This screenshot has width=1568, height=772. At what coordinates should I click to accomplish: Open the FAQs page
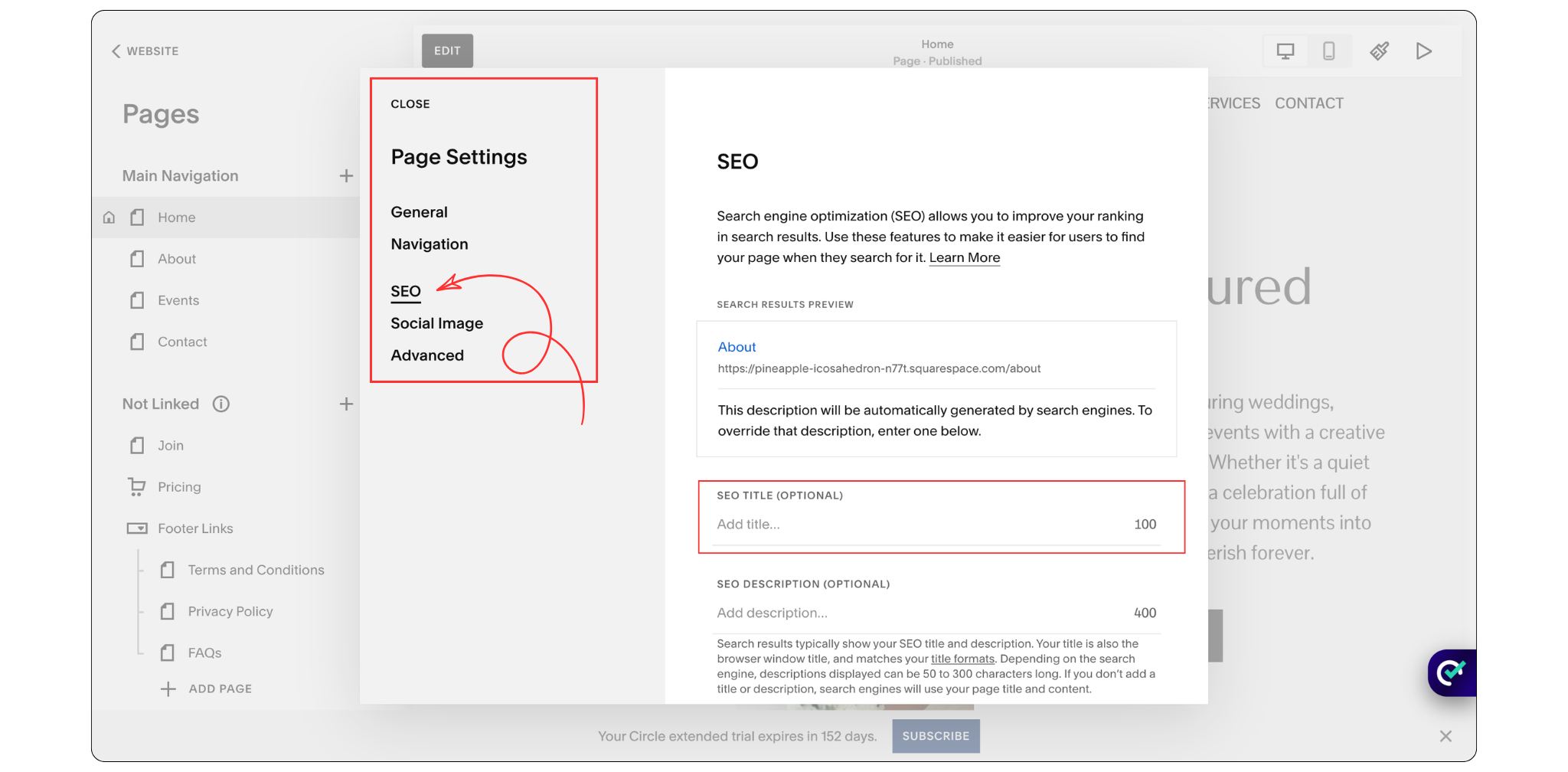[x=204, y=653]
